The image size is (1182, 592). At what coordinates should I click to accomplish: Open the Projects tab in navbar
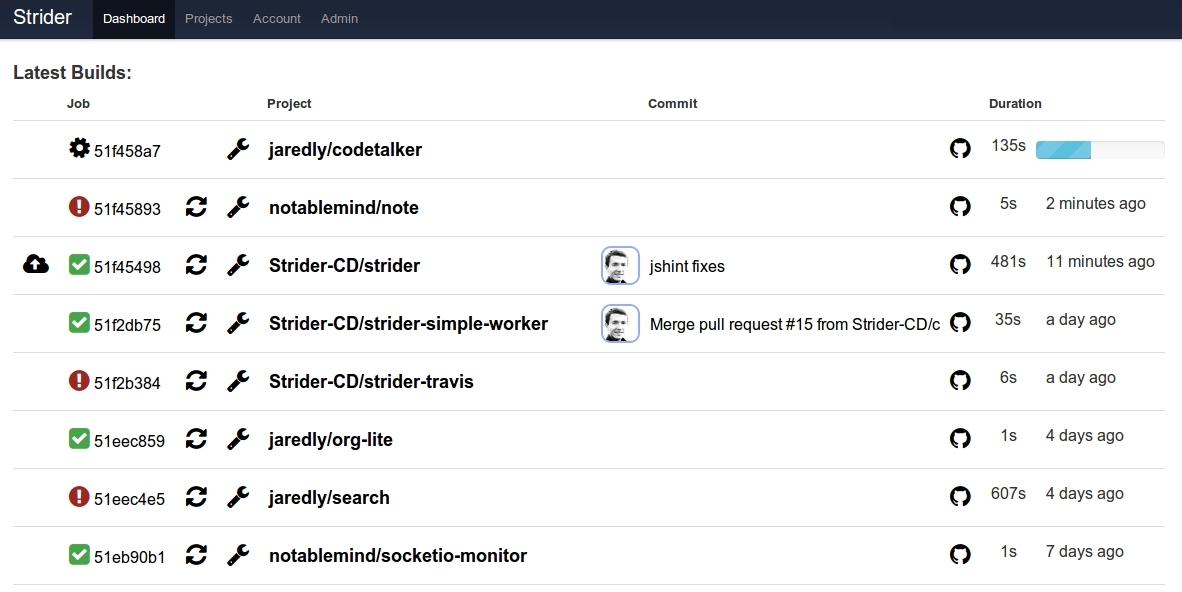(x=208, y=19)
